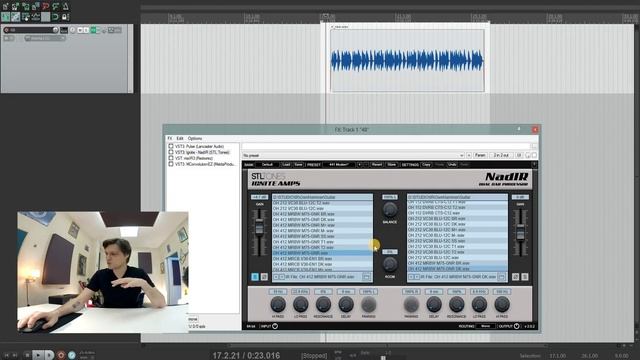The image size is (640, 360).
Task: Click the BALANCE knob
Action: coord(390,209)
